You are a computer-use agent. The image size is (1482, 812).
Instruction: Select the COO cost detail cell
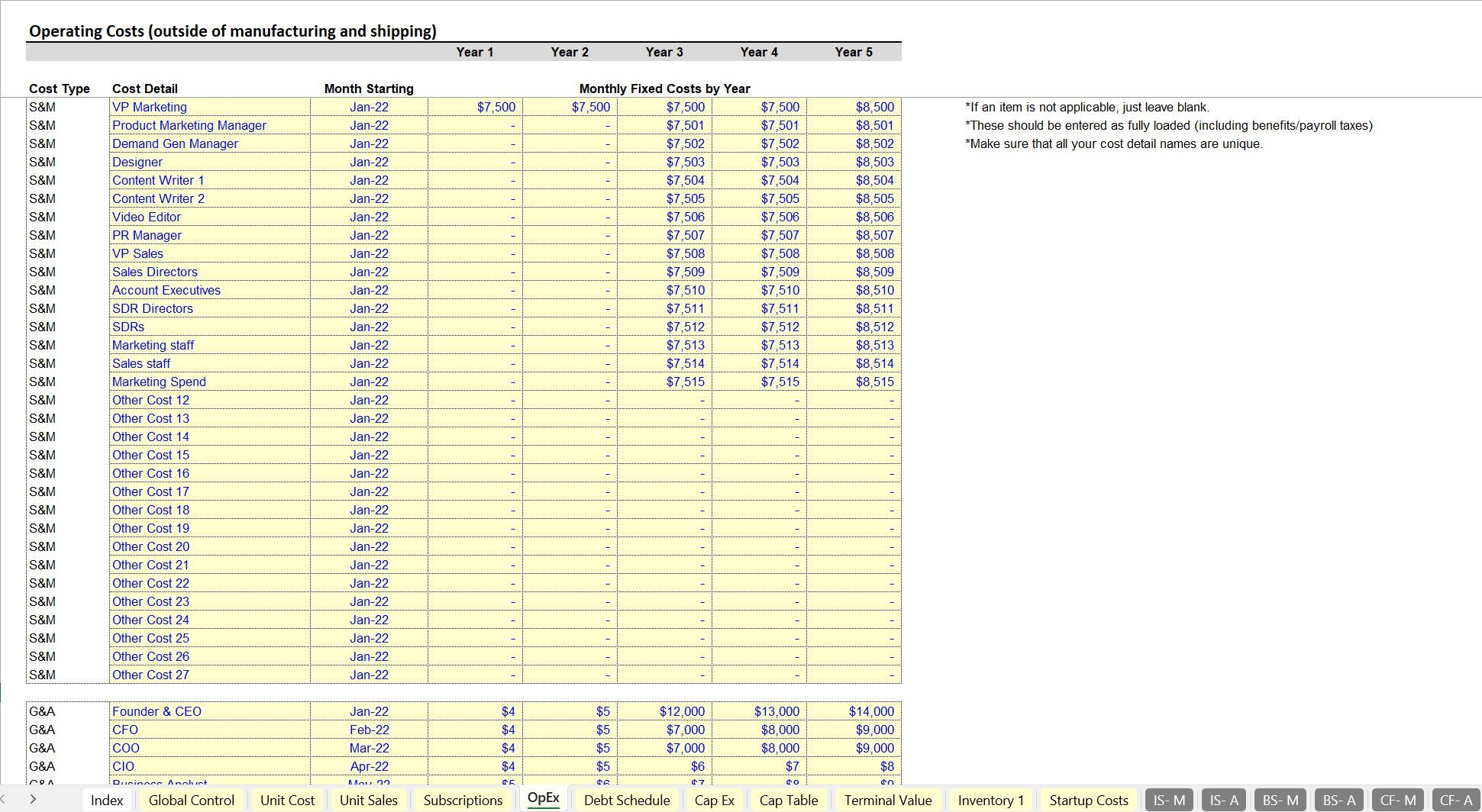coord(209,748)
